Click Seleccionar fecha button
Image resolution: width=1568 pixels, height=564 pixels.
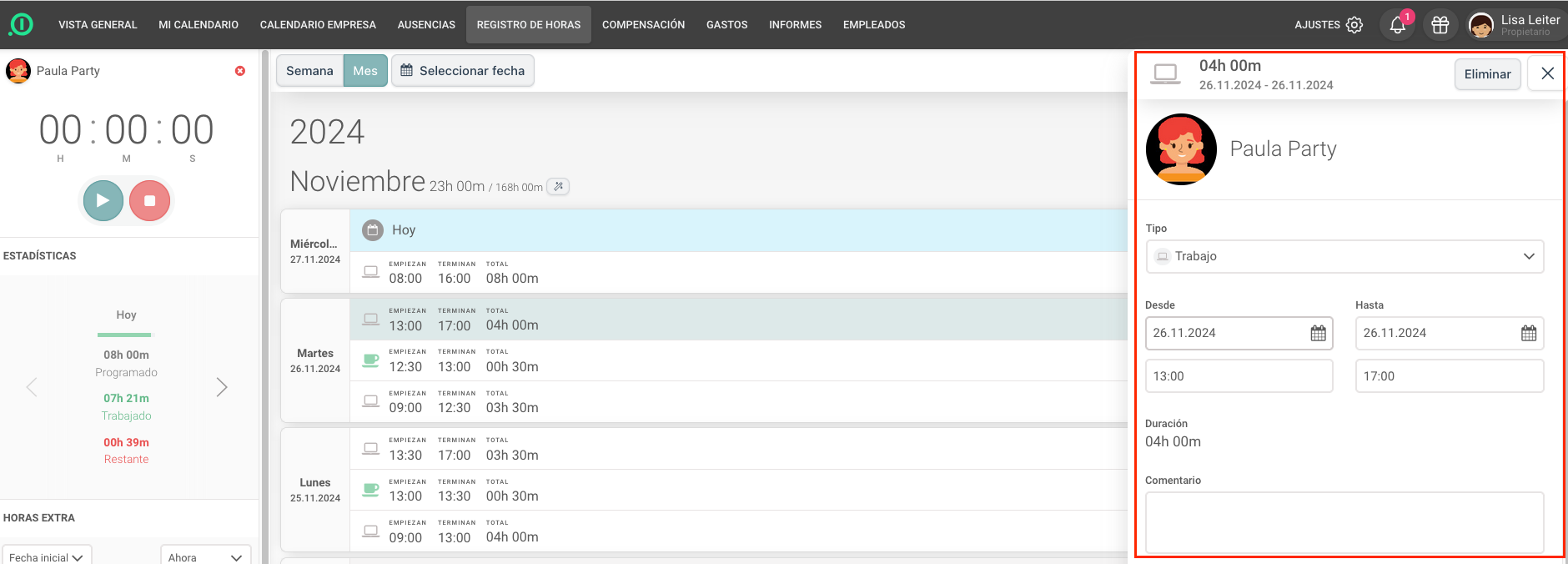click(x=463, y=71)
